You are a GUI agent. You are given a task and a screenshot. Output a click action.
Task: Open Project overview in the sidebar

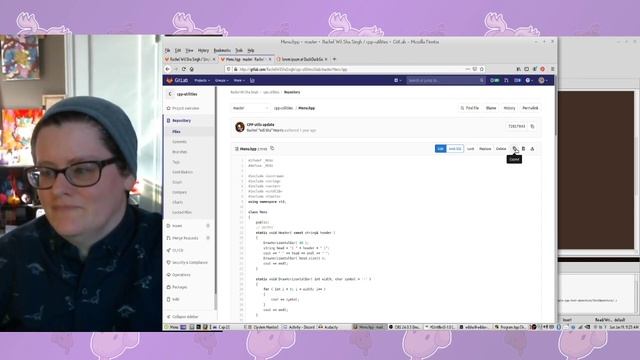pyautogui.click(x=185, y=108)
